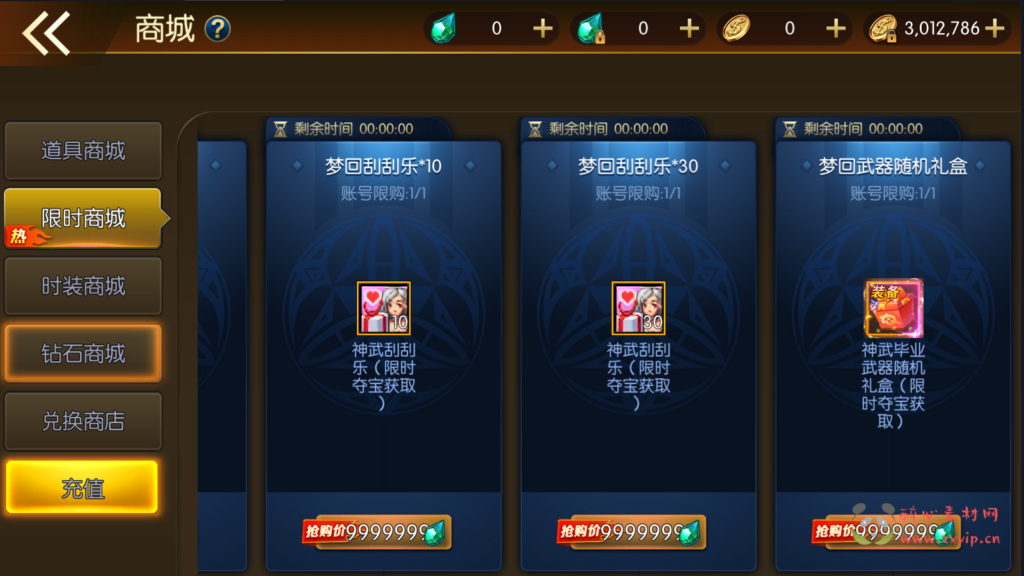The height and width of the screenshot is (576, 1024).
Task: Tap the green diamond currency icon
Action: [x=444, y=29]
